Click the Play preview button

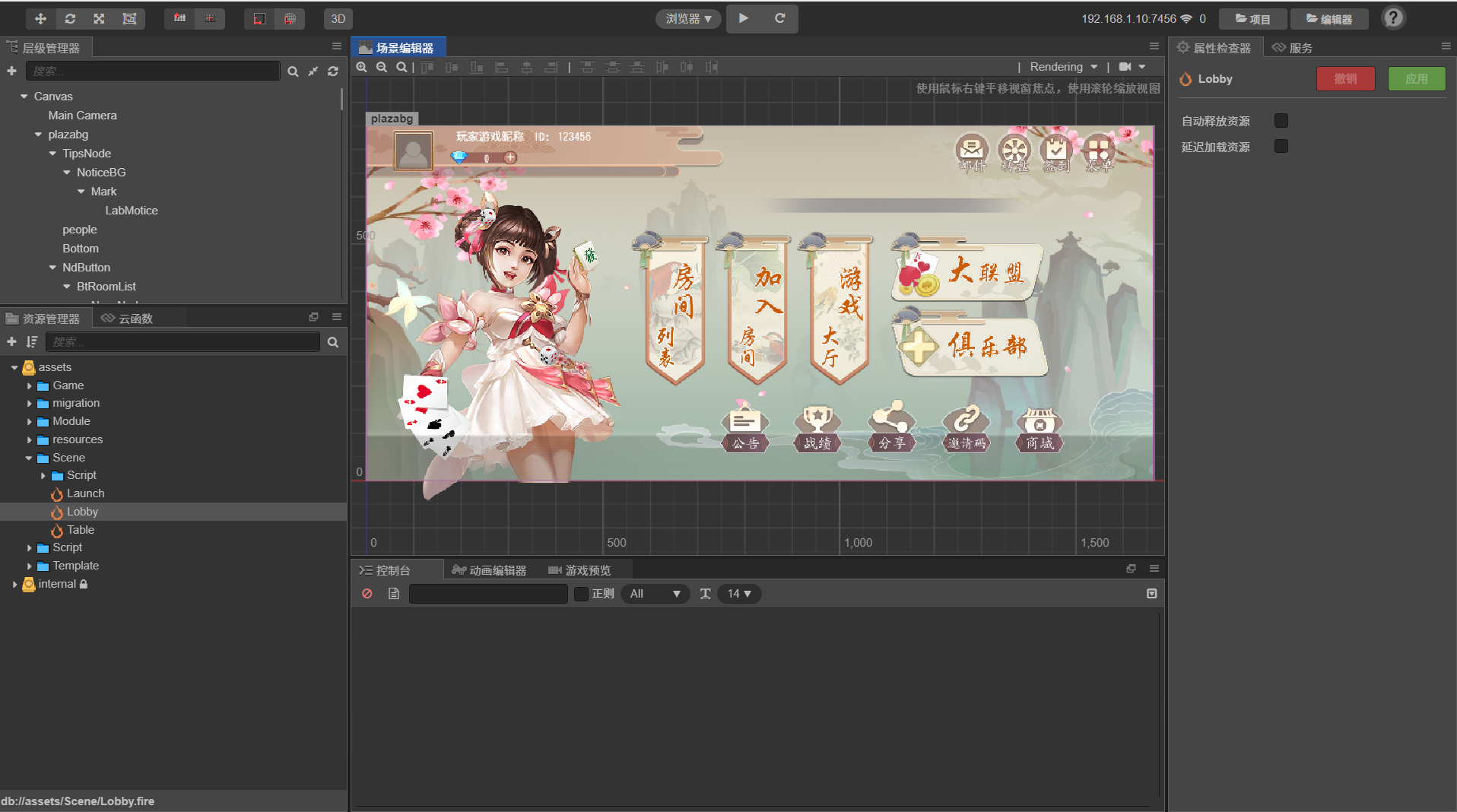click(x=744, y=18)
